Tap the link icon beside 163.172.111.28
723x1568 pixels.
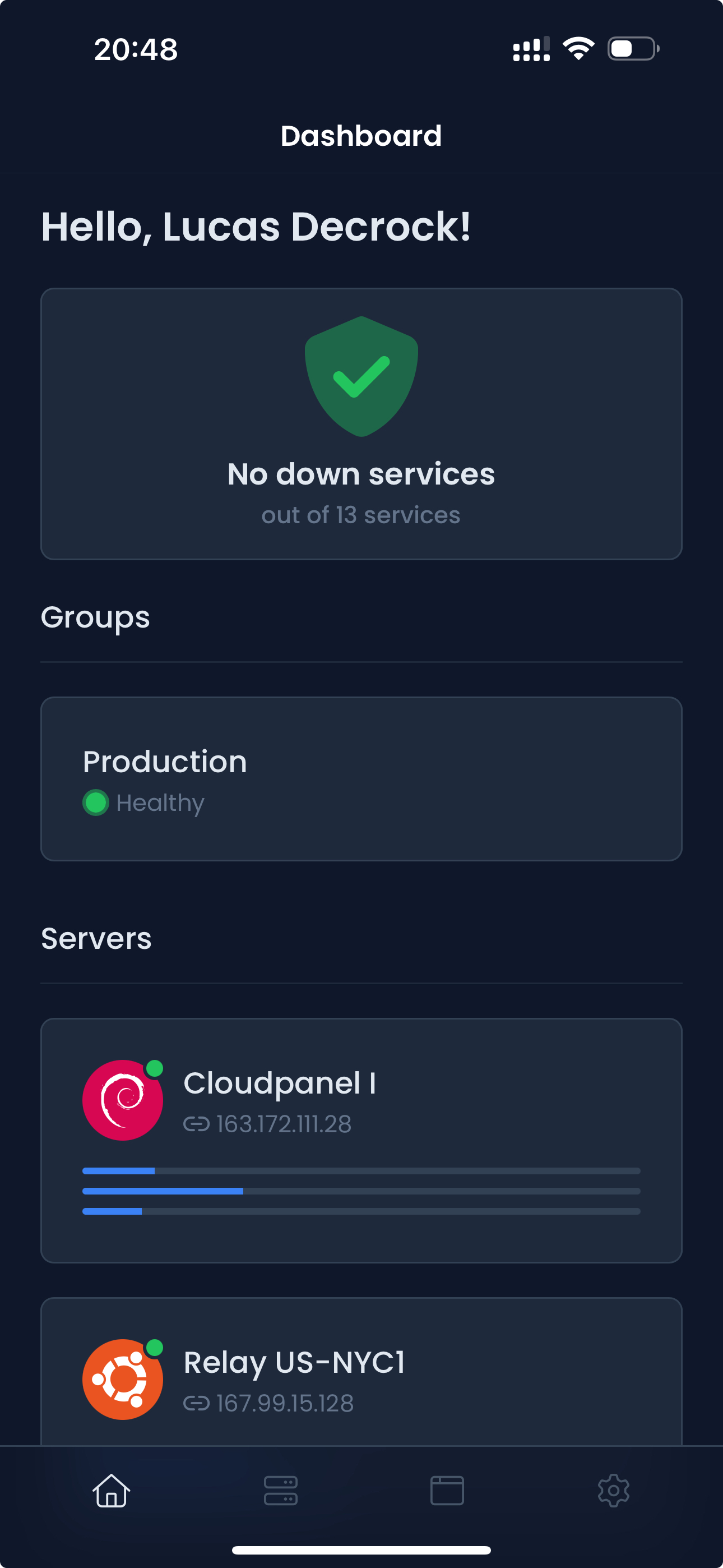click(196, 1124)
